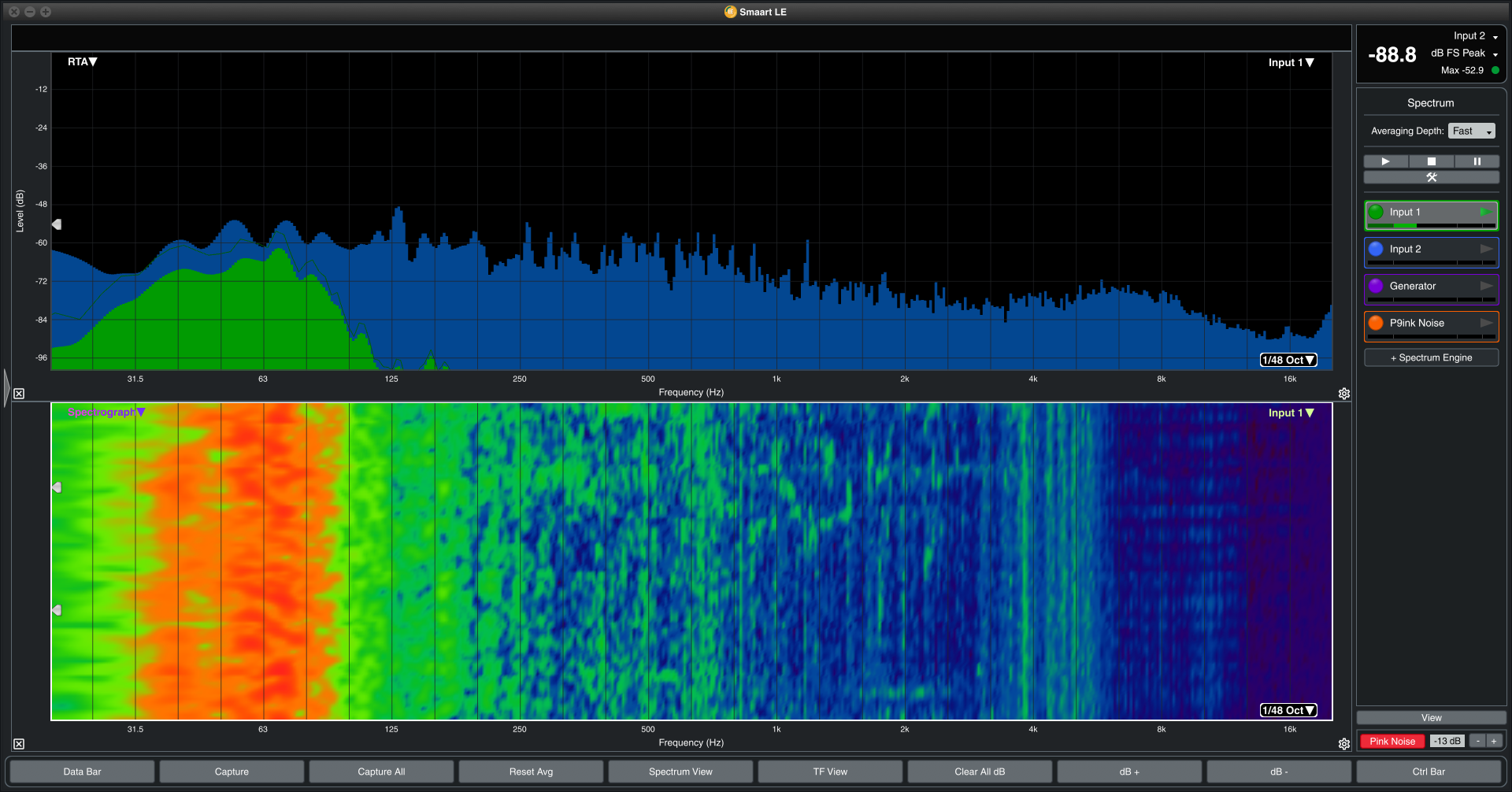The height and width of the screenshot is (792, 1512).
Task: Open the dB FS Peak meter type dropdown
Action: tap(1464, 53)
